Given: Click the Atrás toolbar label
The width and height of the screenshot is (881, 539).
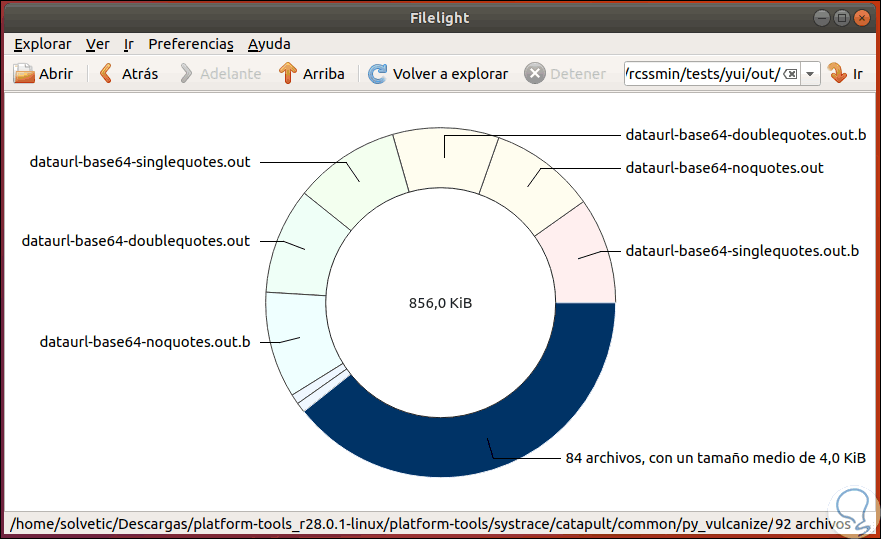Looking at the screenshot, I should pos(140,74).
